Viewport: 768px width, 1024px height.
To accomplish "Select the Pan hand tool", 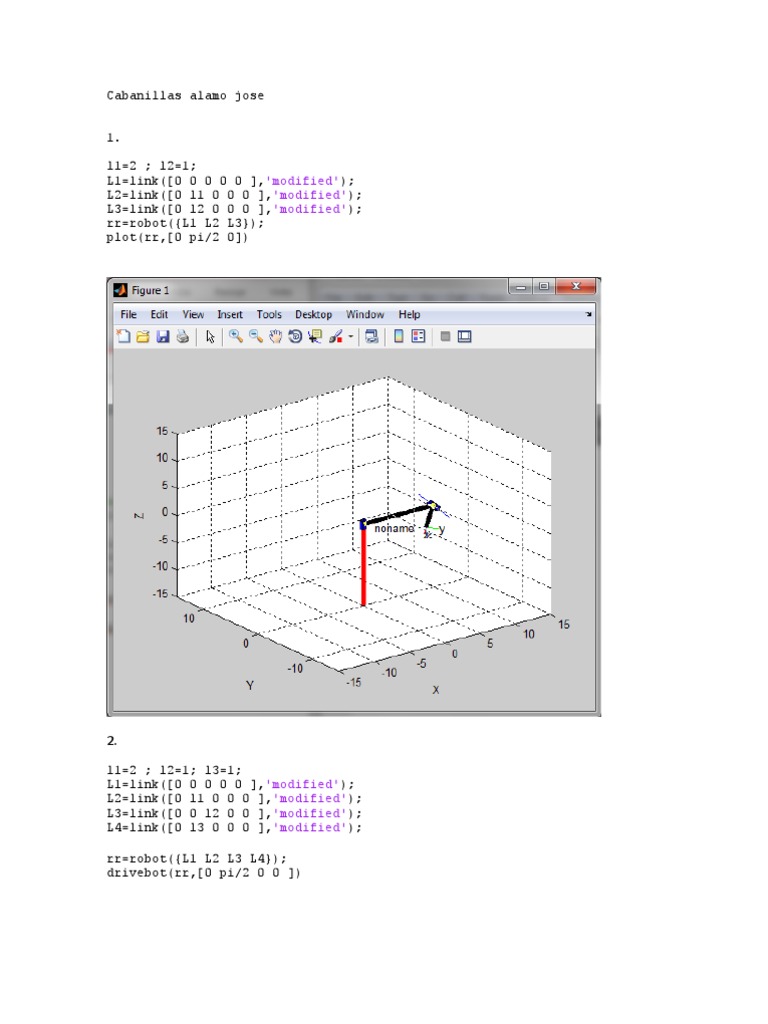I will (276, 336).
